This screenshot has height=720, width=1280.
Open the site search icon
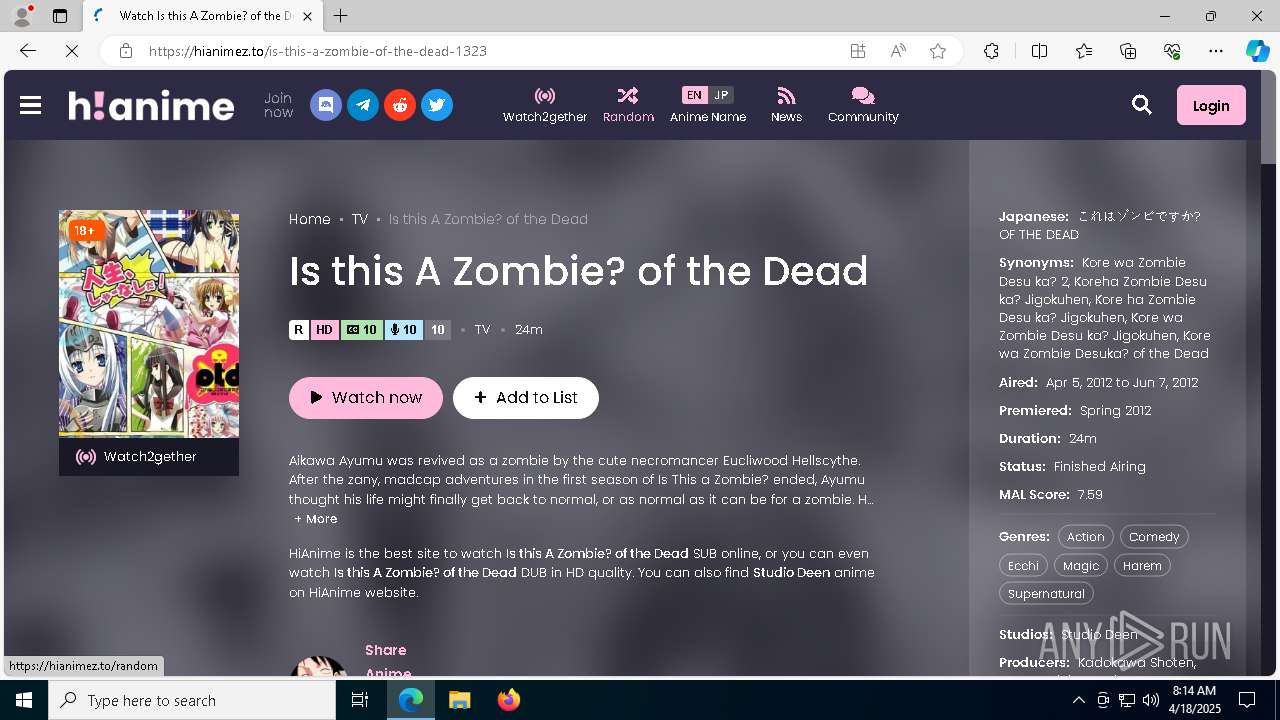tap(1142, 105)
